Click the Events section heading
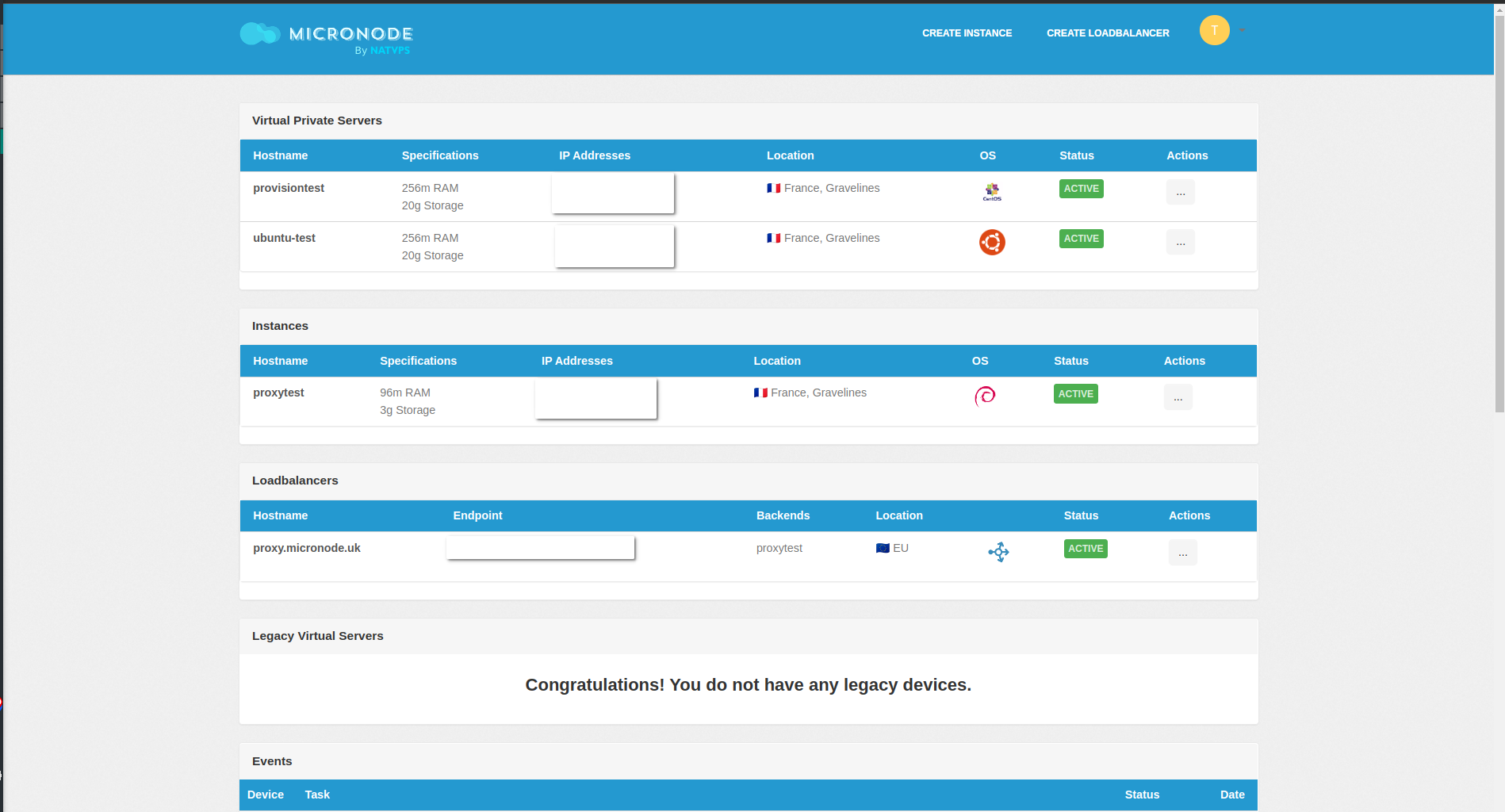The image size is (1505, 812). [x=272, y=761]
